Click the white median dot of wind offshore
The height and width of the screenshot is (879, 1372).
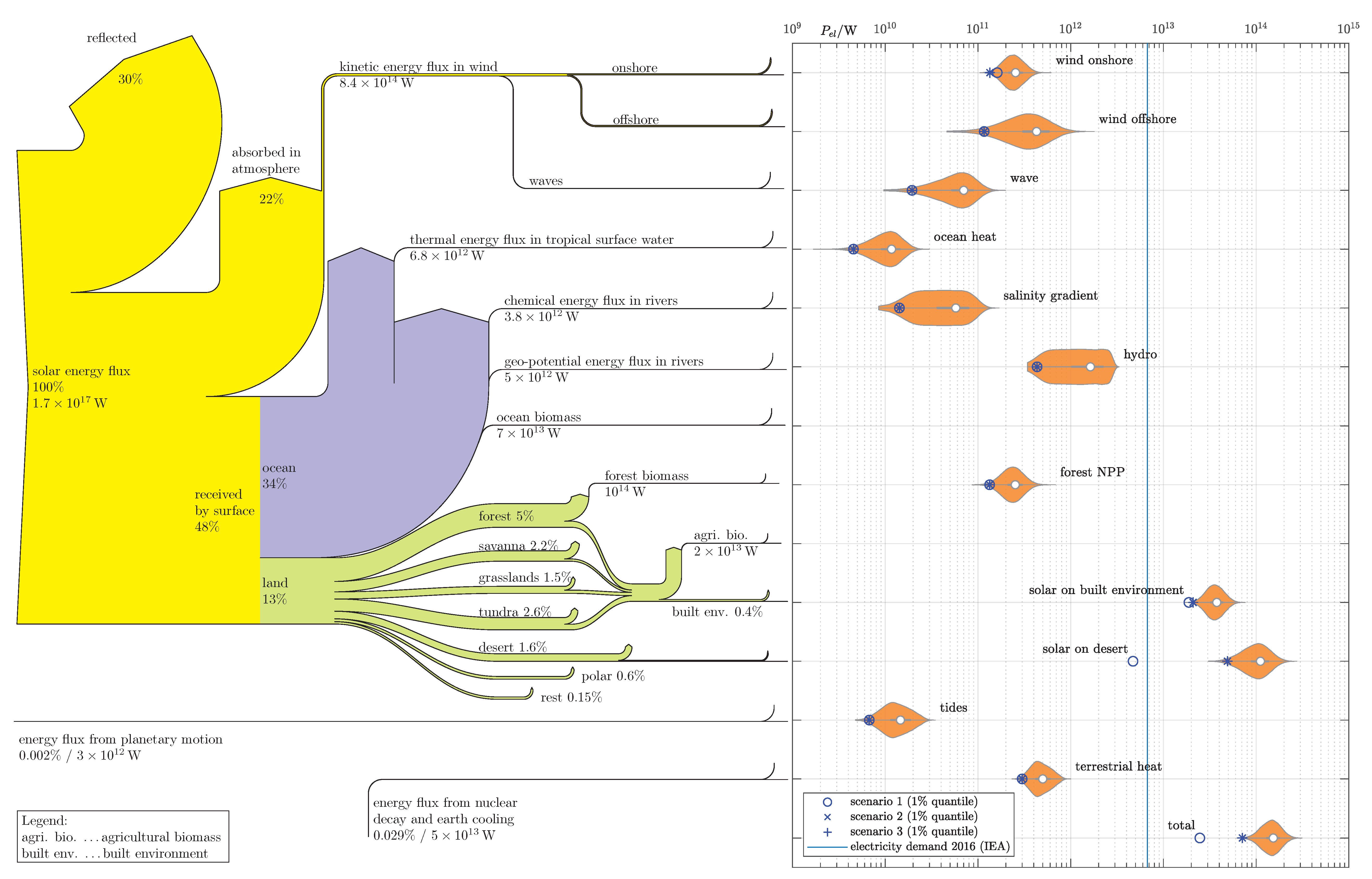[x=1037, y=131]
